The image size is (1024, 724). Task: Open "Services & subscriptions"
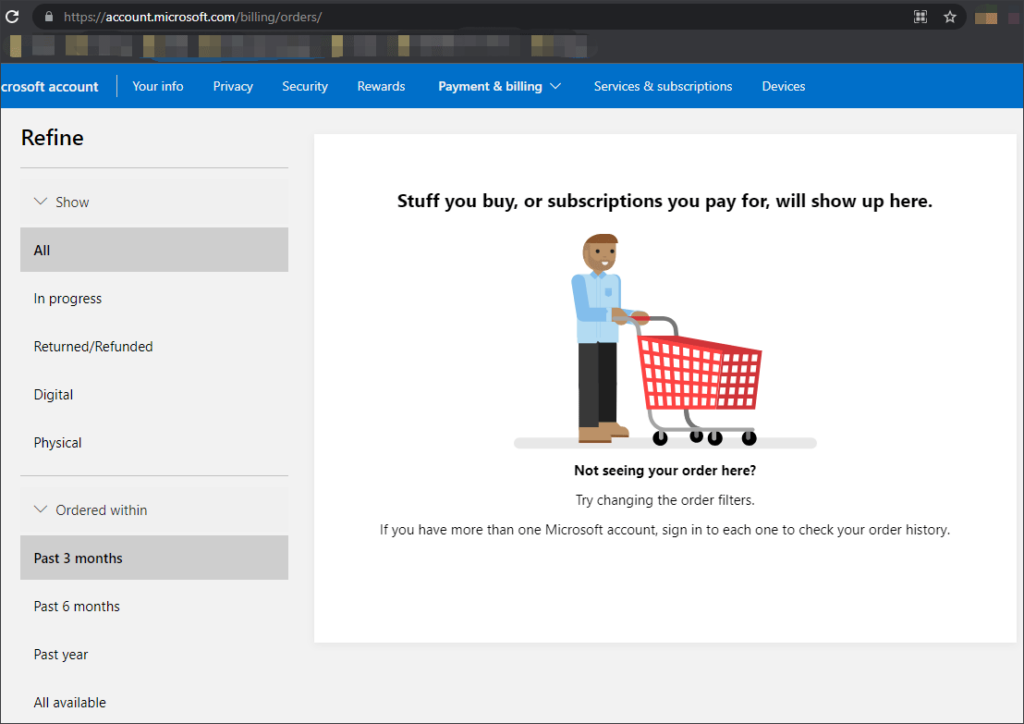pyautogui.click(x=663, y=86)
